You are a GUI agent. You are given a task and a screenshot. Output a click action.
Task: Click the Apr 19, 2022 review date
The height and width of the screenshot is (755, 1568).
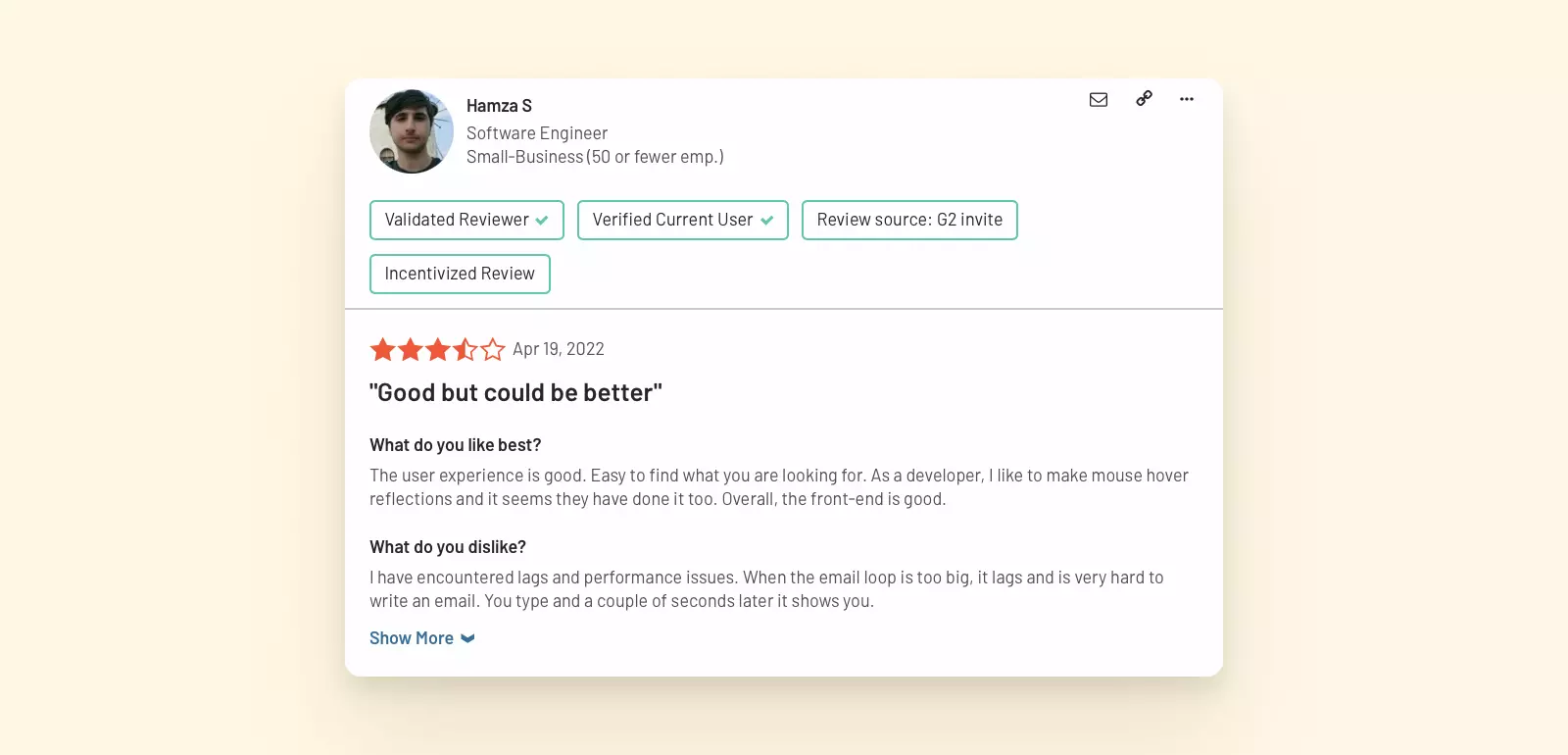point(559,349)
